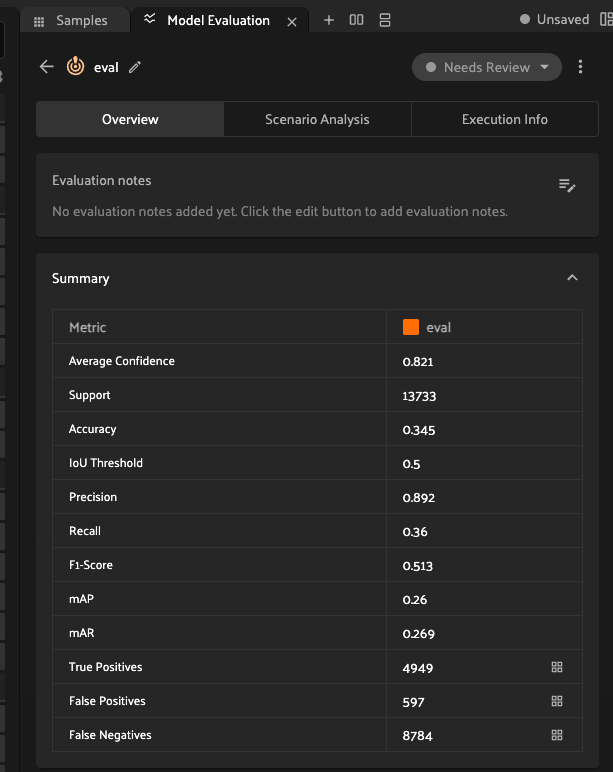Click the eval evaluation name
Screen dimensions: 613x772
pos(106,67)
